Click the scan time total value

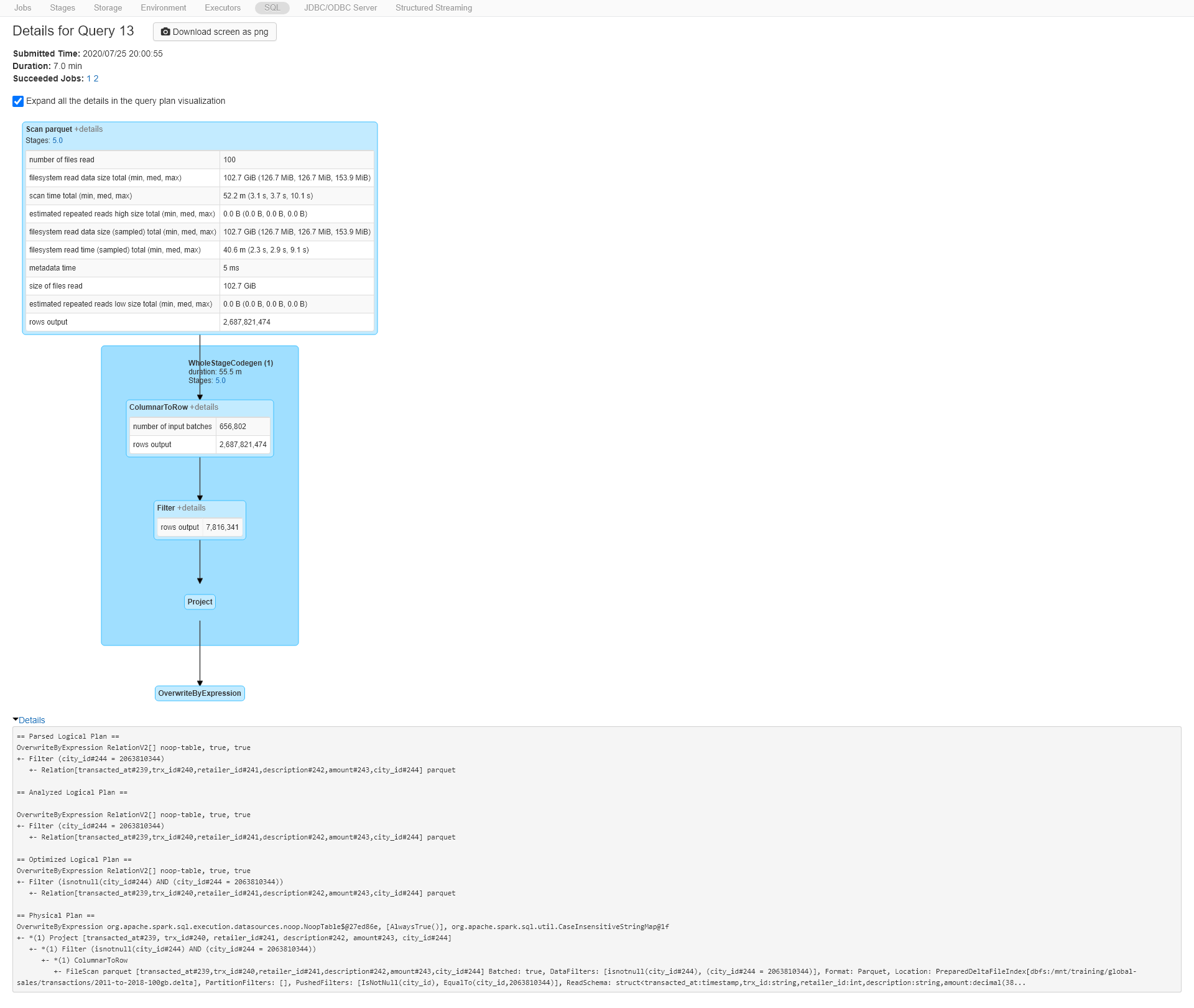pos(268,196)
